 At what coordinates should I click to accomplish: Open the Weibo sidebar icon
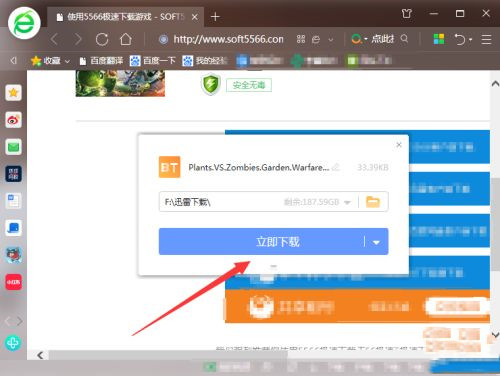pos(13,120)
